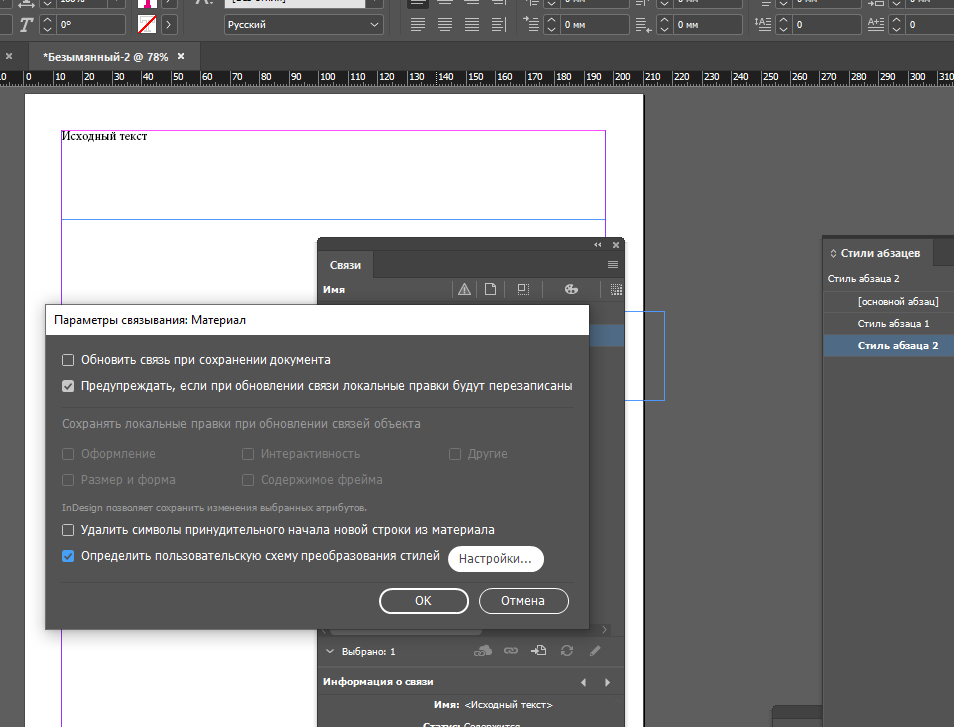Click the Go To Link icon in Связи panel
Screen dimensions: 954x727
(x=539, y=651)
